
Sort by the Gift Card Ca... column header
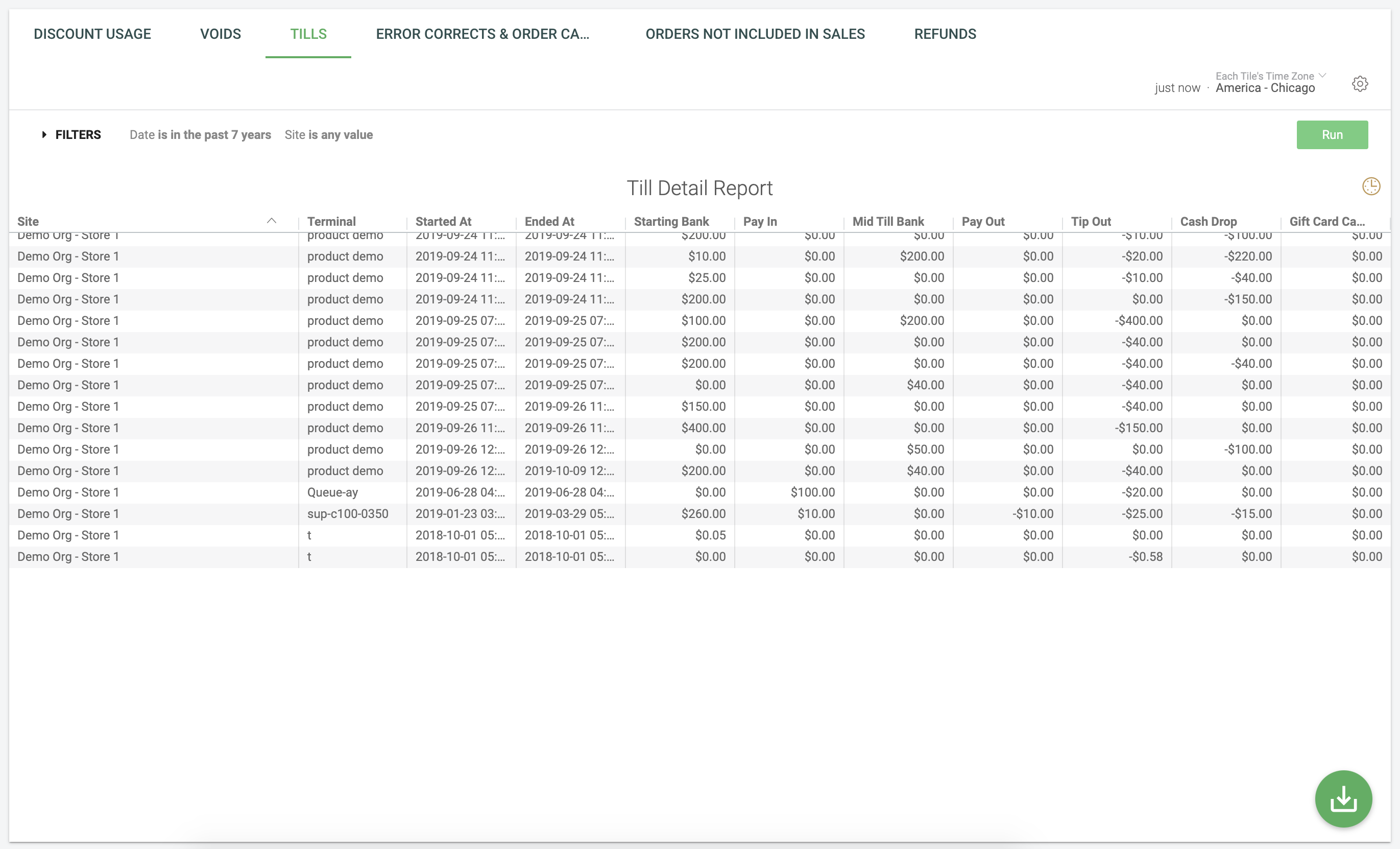point(1326,221)
